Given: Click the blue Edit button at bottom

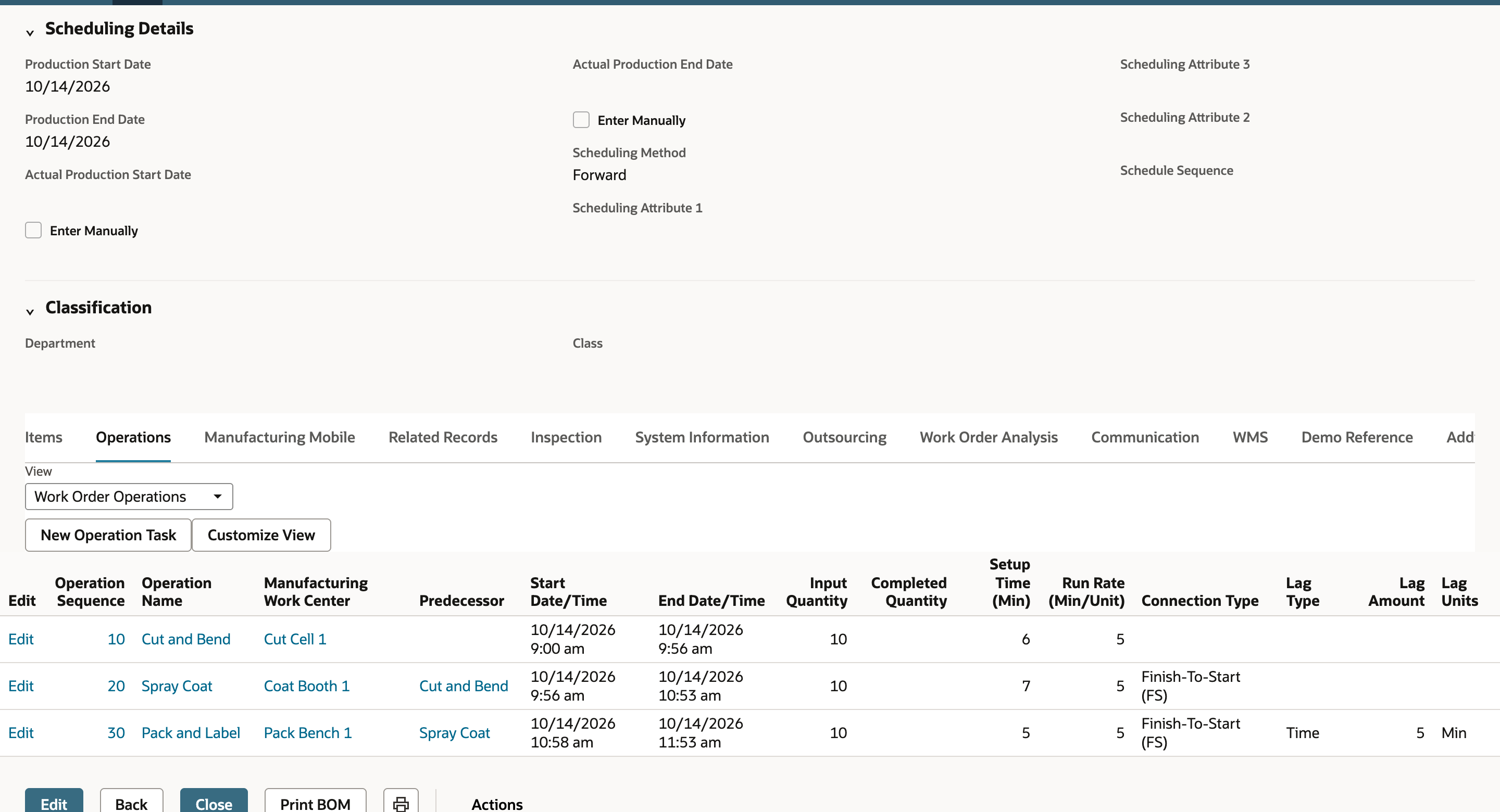Looking at the screenshot, I should 54,803.
